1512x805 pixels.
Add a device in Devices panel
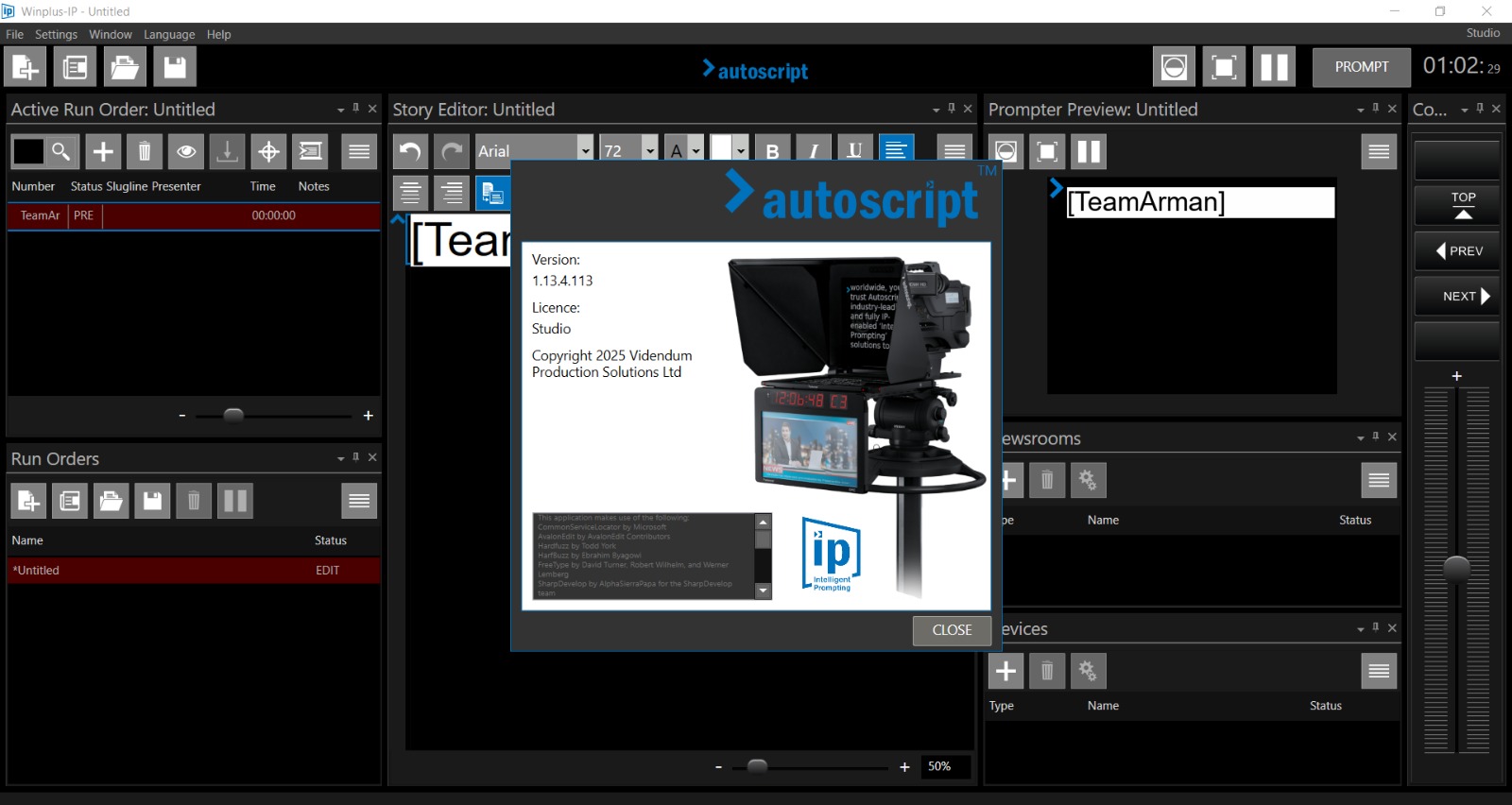click(x=1006, y=671)
